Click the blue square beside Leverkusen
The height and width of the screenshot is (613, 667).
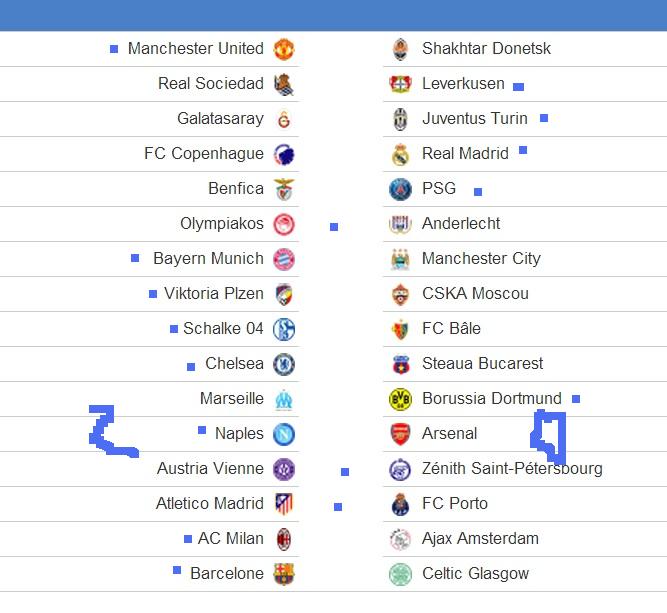pyautogui.click(x=518, y=87)
